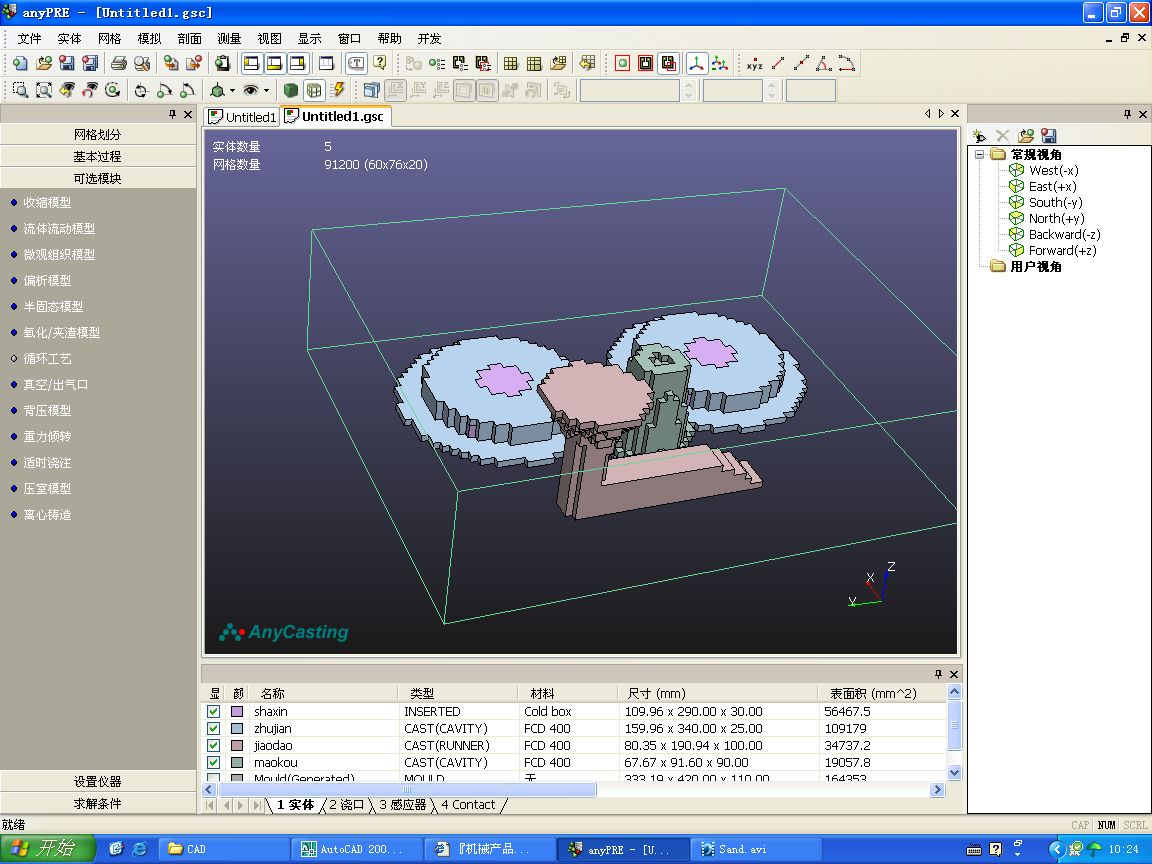Click the section plane window icon
The height and width of the screenshot is (864, 1152).
(372, 90)
